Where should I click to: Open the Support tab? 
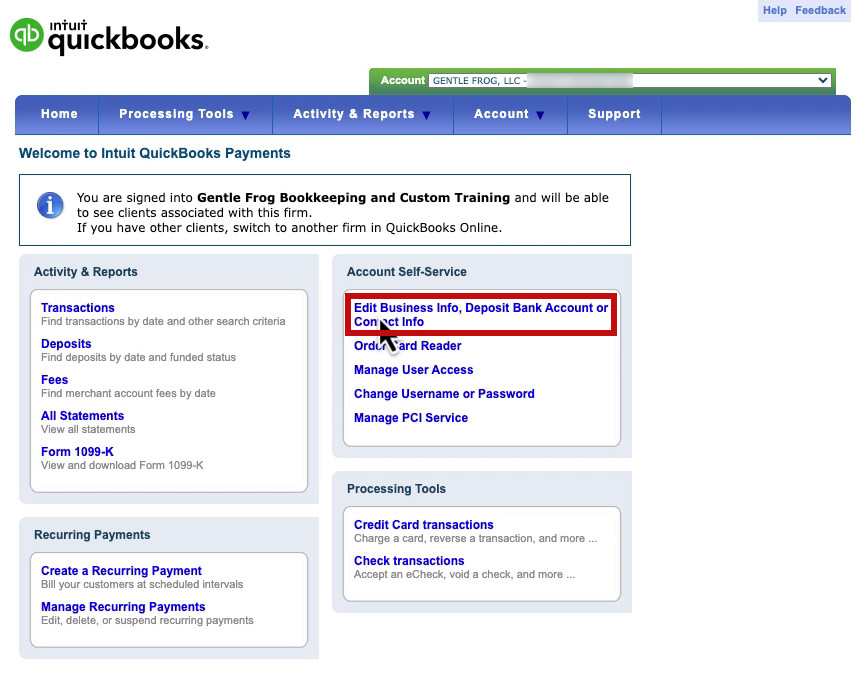pyautogui.click(x=614, y=114)
